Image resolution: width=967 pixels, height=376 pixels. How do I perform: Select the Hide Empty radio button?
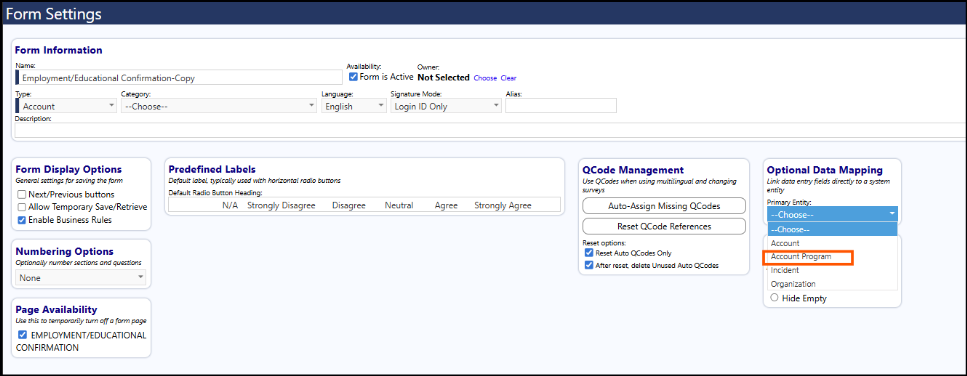click(x=775, y=298)
